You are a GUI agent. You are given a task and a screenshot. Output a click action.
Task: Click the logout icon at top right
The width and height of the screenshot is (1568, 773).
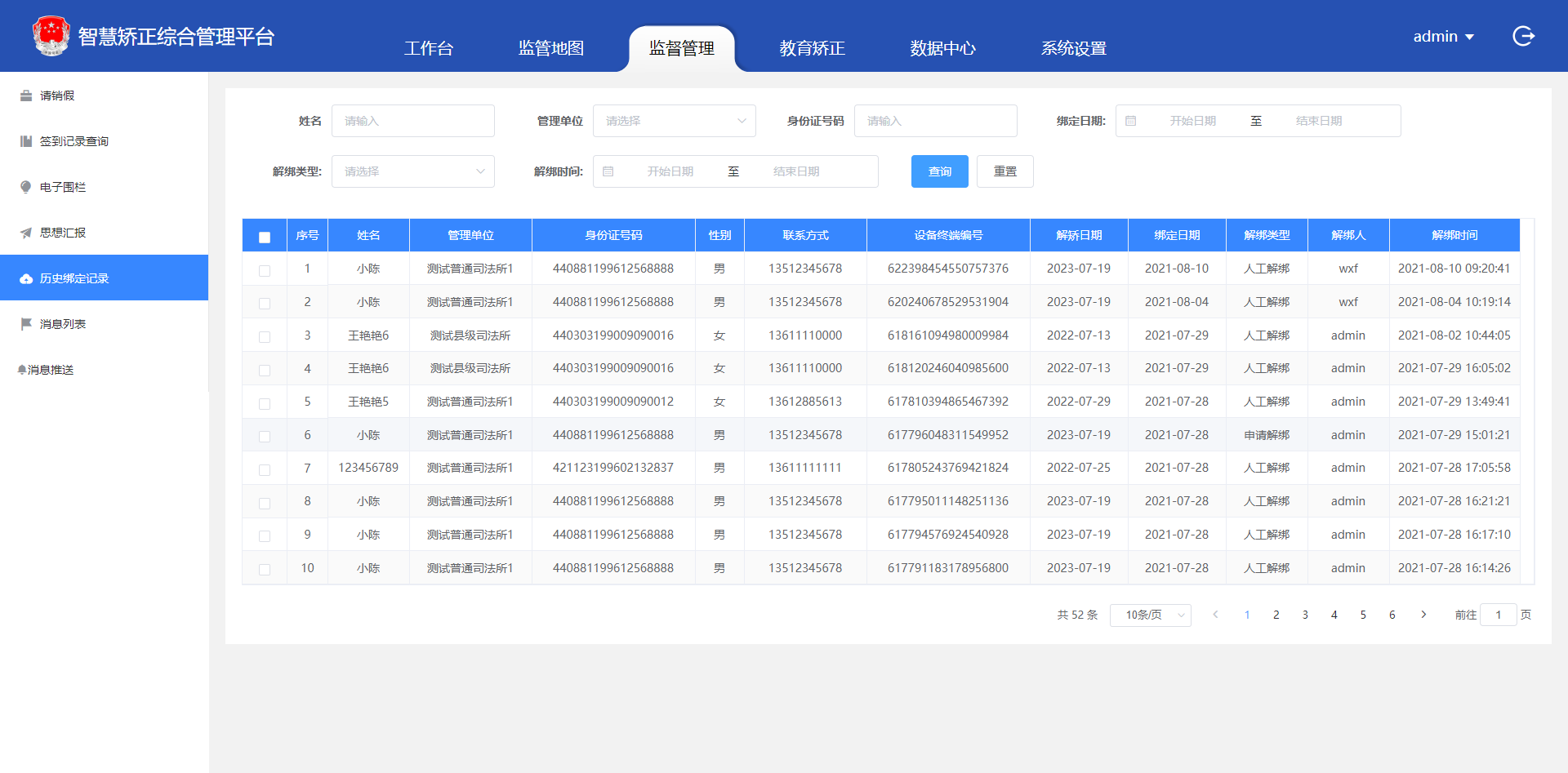[1523, 36]
